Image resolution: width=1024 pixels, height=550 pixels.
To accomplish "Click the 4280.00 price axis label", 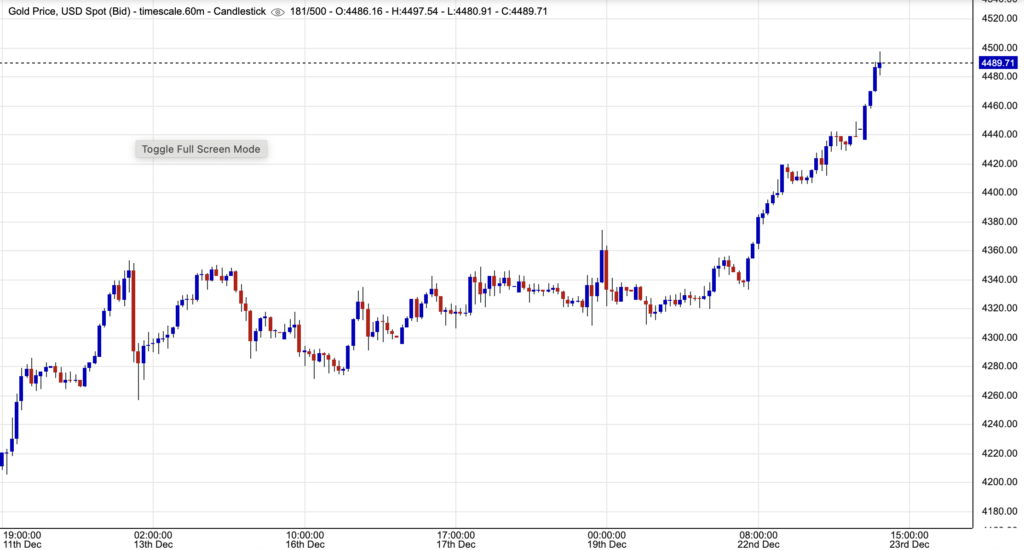I will (x=999, y=366).
